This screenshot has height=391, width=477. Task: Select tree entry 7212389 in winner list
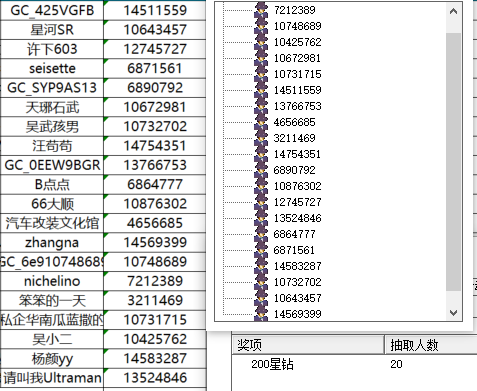295,10
